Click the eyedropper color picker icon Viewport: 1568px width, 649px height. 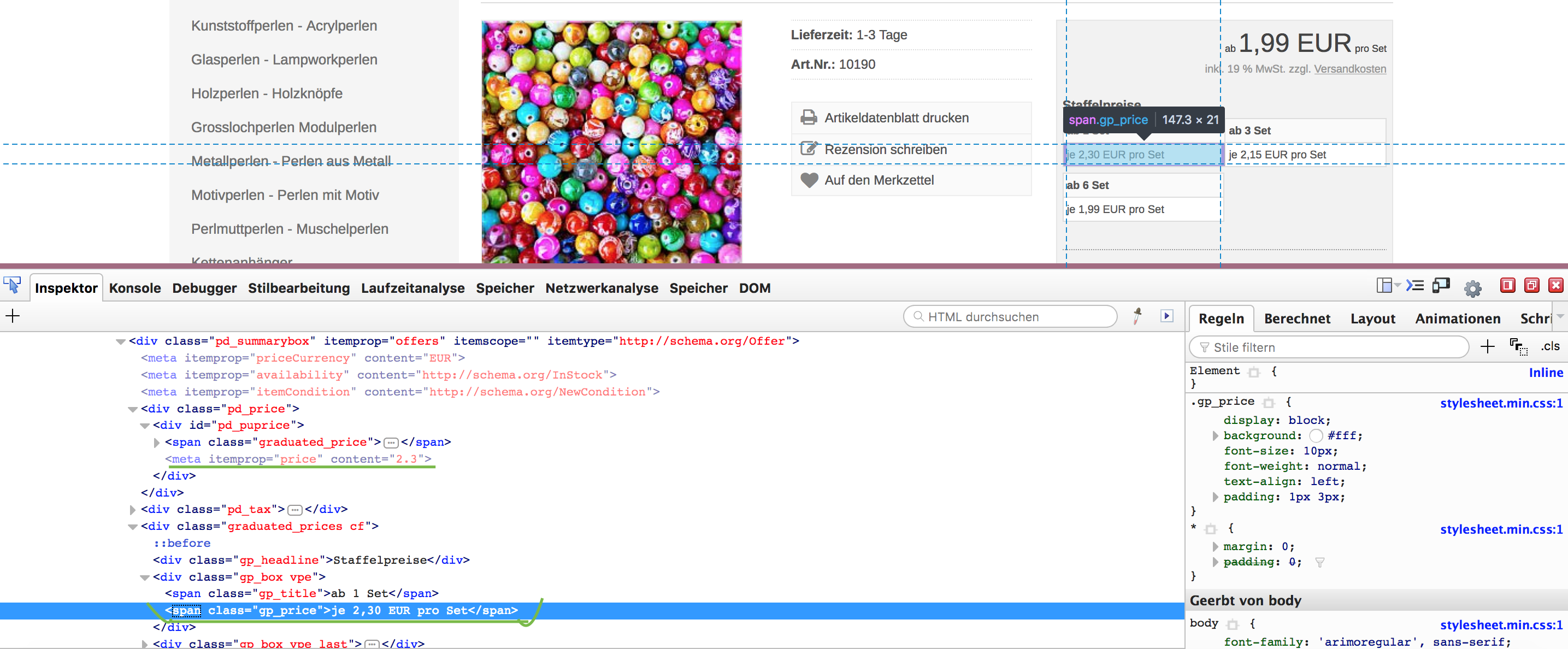click(1137, 316)
